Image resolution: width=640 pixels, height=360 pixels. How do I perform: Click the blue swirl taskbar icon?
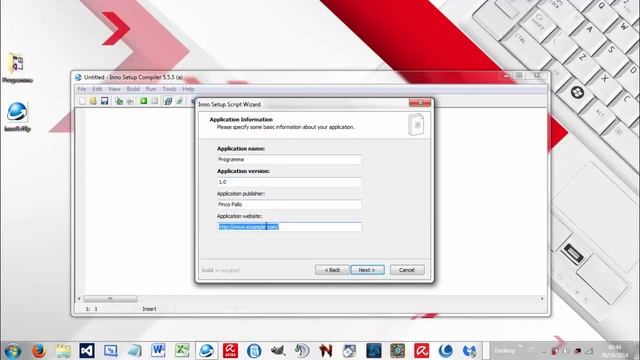(x=445, y=351)
